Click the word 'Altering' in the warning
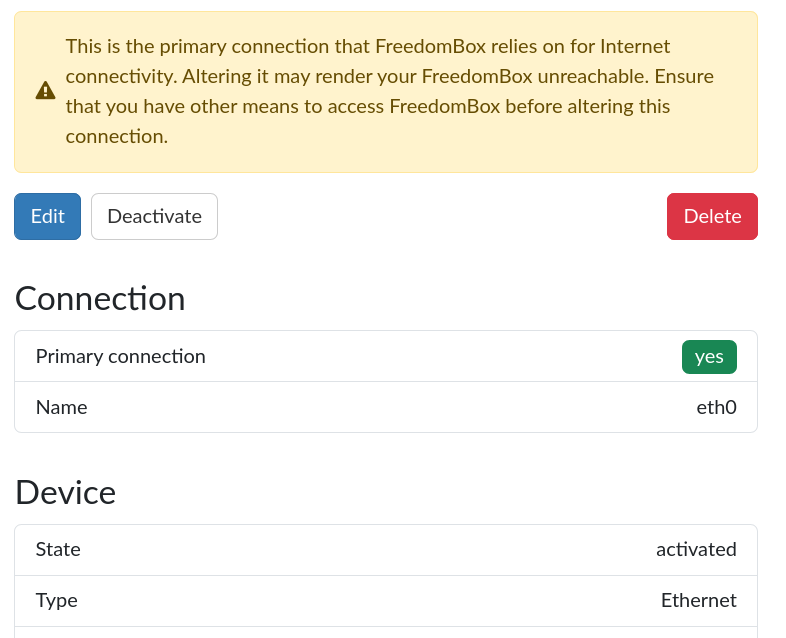 tap(216, 76)
